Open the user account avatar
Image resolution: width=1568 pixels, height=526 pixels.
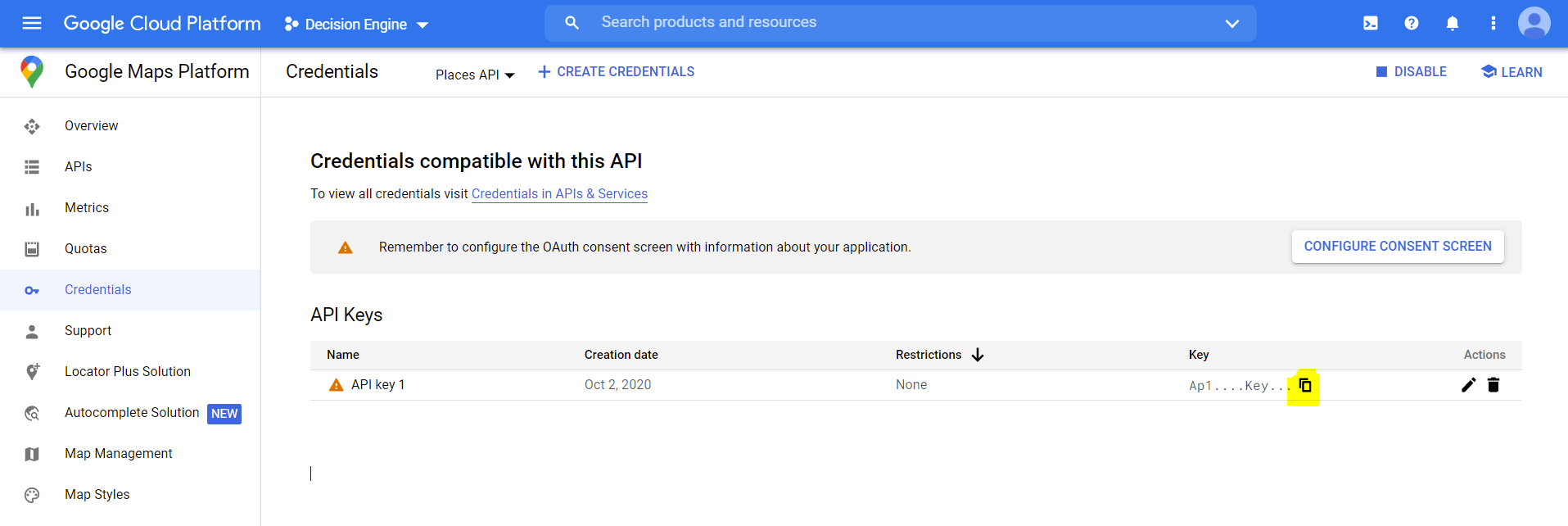(x=1534, y=23)
